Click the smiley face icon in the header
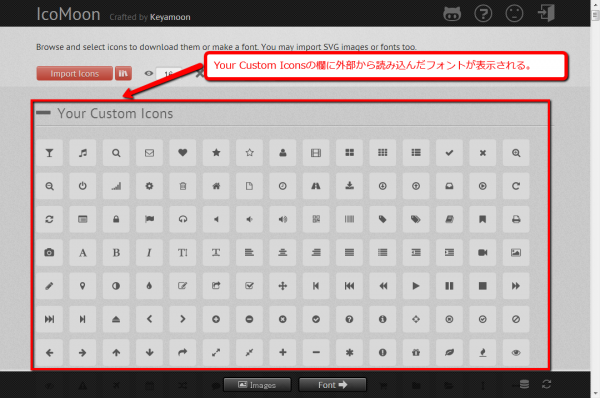The height and width of the screenshot is (398, 600). 514,13
